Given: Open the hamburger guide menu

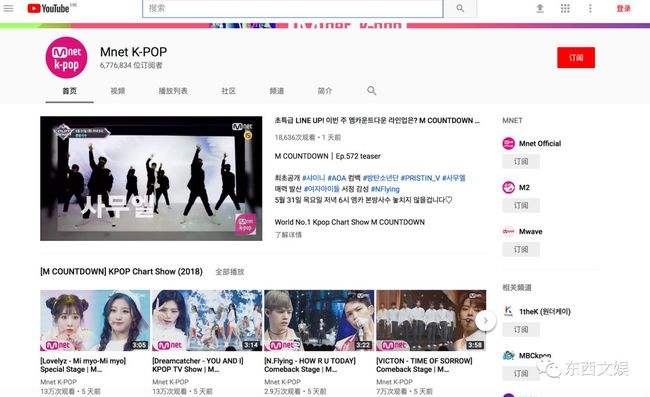Looking at the screenshot, I should (8, 8).
